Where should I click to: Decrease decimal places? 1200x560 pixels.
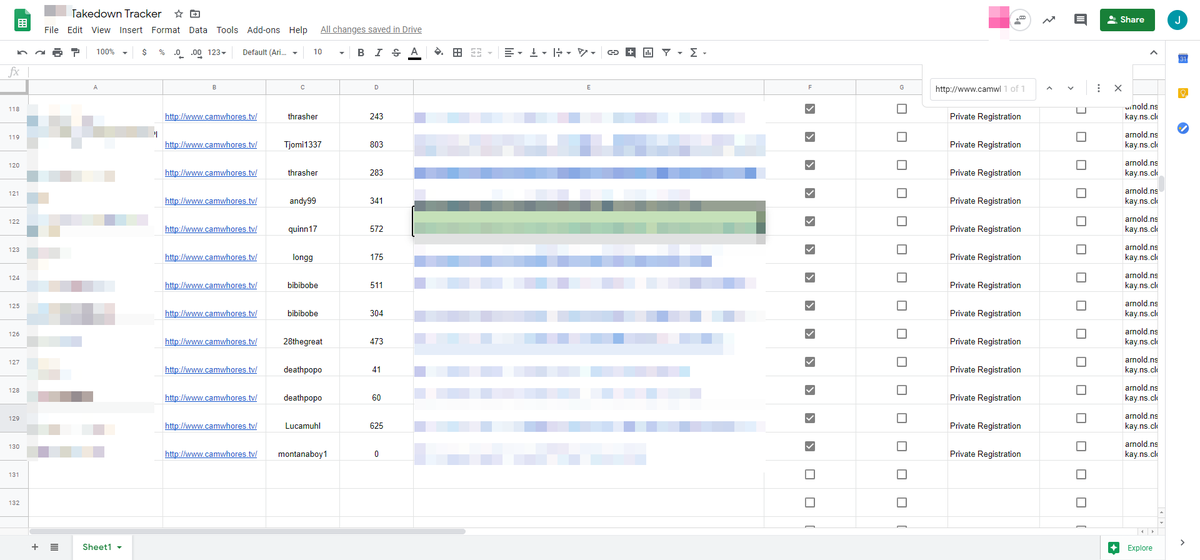coord(177,52)
